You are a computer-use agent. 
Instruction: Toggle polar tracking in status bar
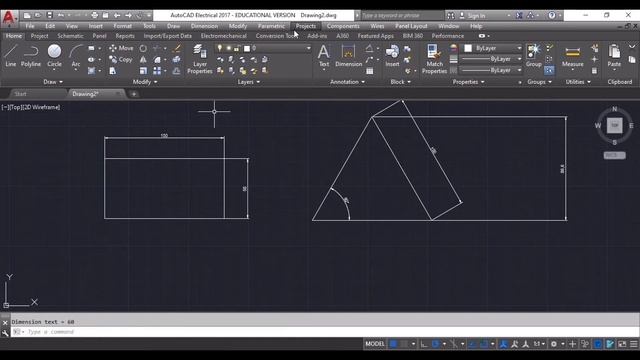(436, 344)
